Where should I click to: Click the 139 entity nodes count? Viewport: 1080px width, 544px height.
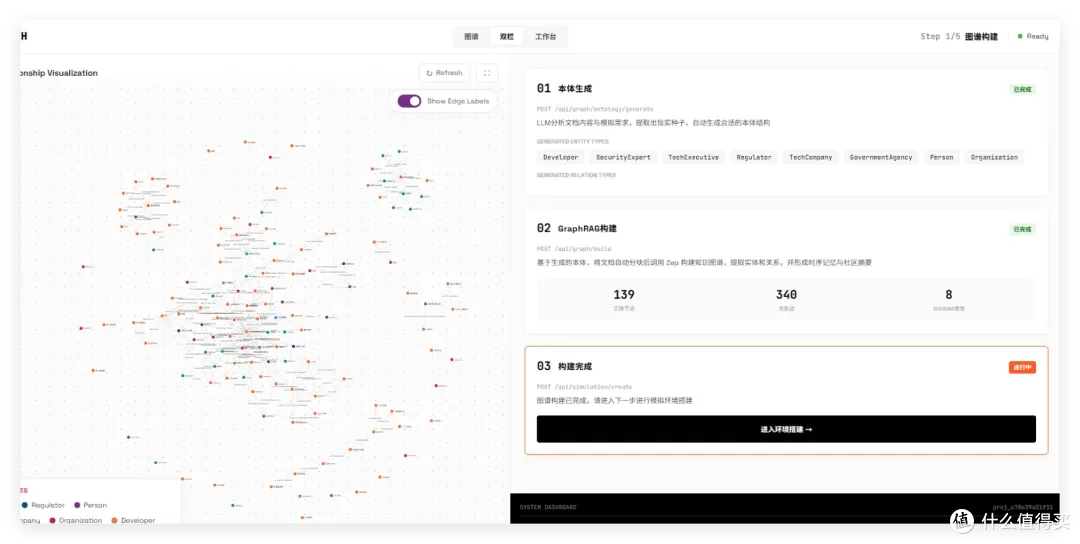[624, 295]
